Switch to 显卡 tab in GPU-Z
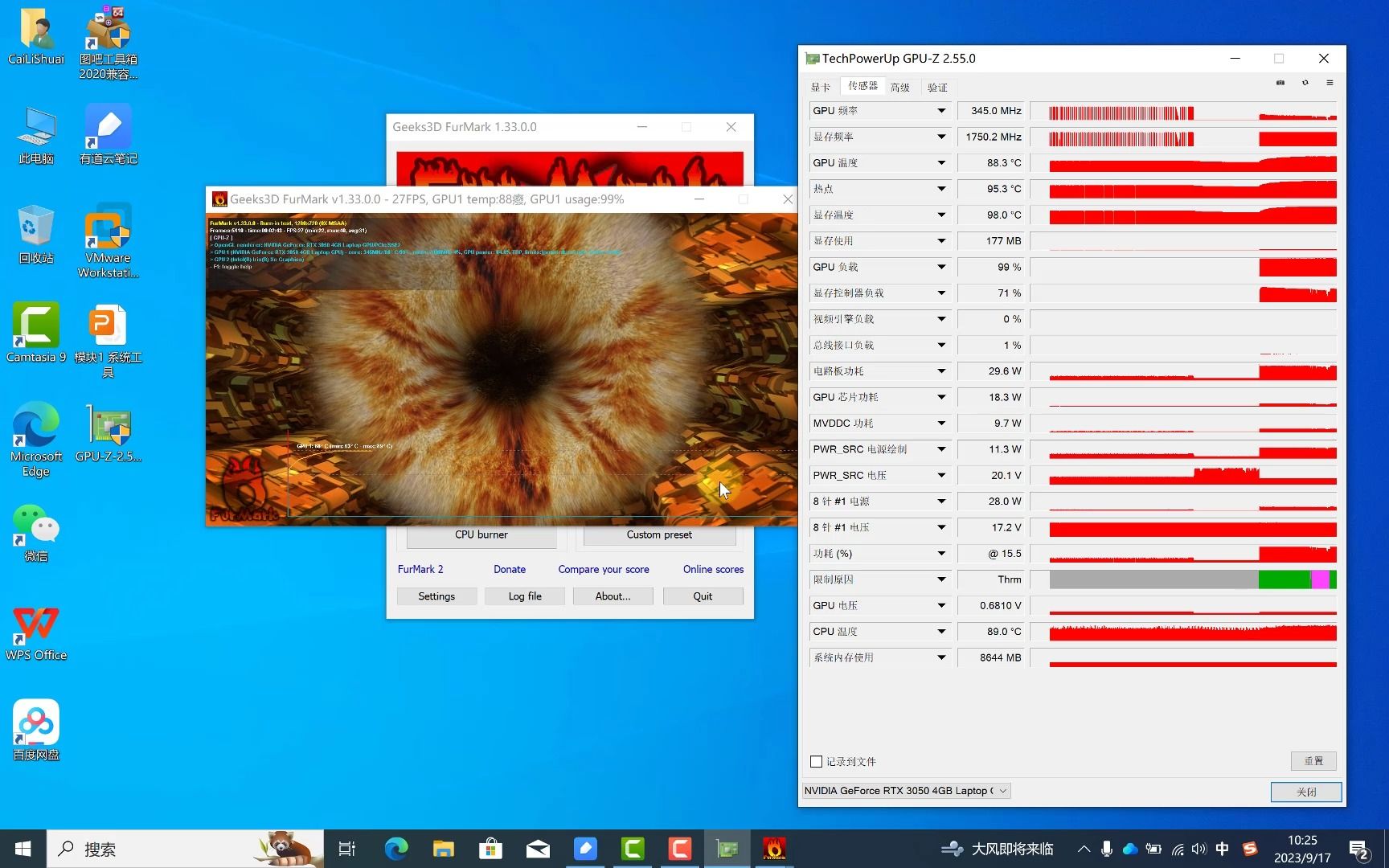1389x868 pixels. (821, 87)
